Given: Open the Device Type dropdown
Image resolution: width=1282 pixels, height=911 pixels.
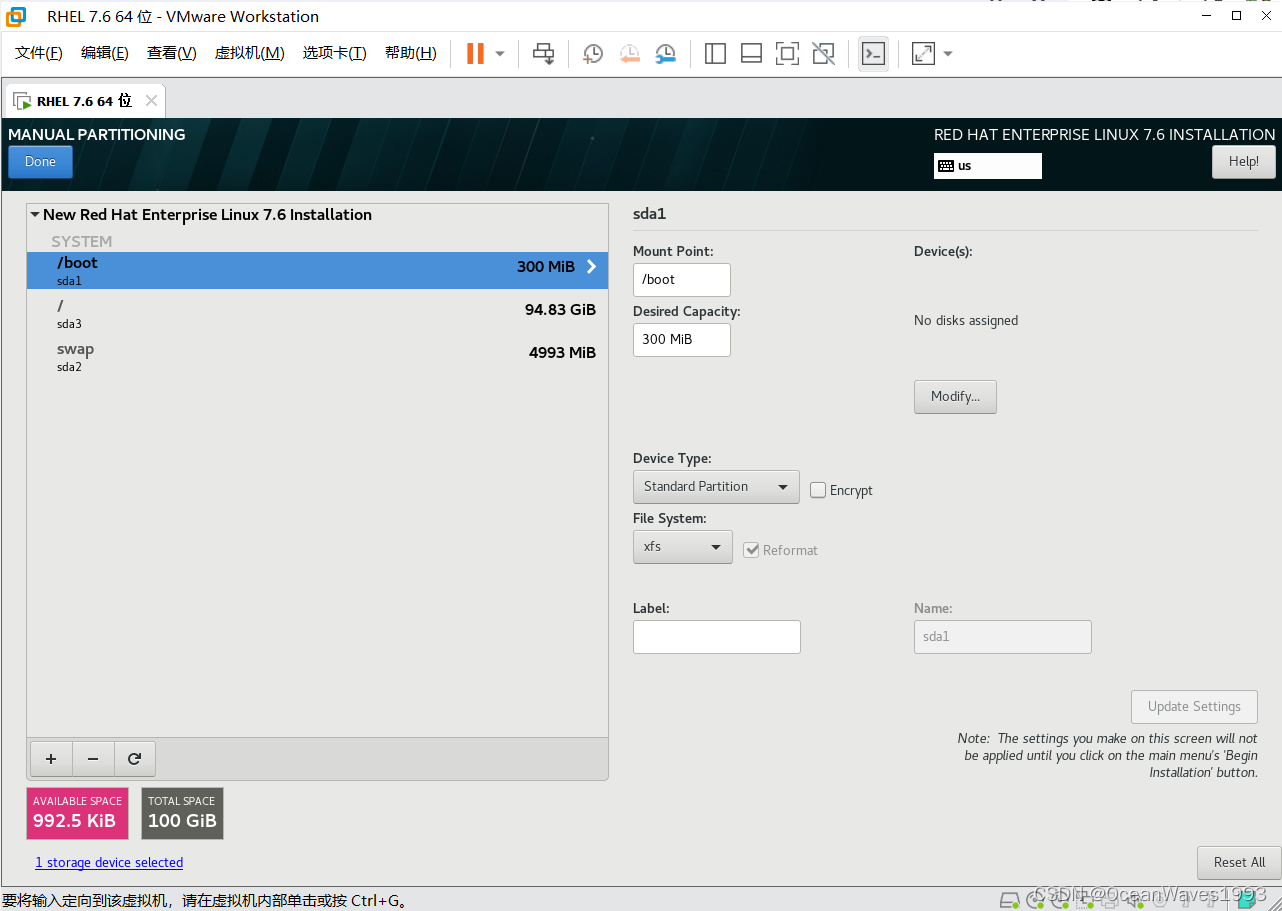Looking at the screenshot, I should pyautogui.click(x=716, y=487).
